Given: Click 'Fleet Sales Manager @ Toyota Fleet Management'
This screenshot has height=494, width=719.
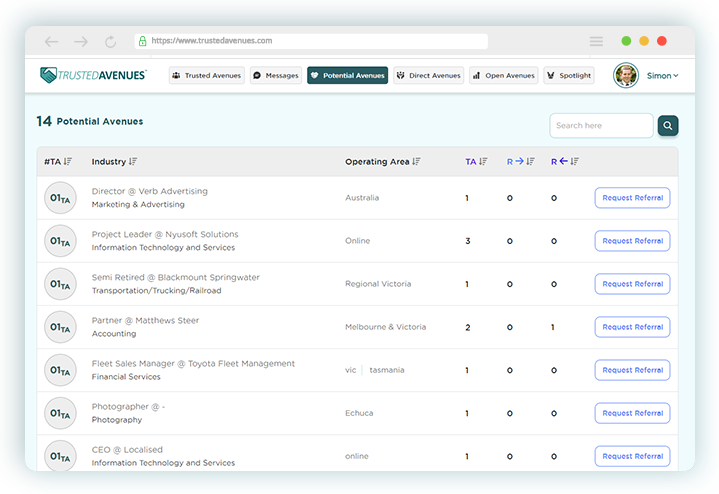Looking at the screenshot, I should [193, 364].
